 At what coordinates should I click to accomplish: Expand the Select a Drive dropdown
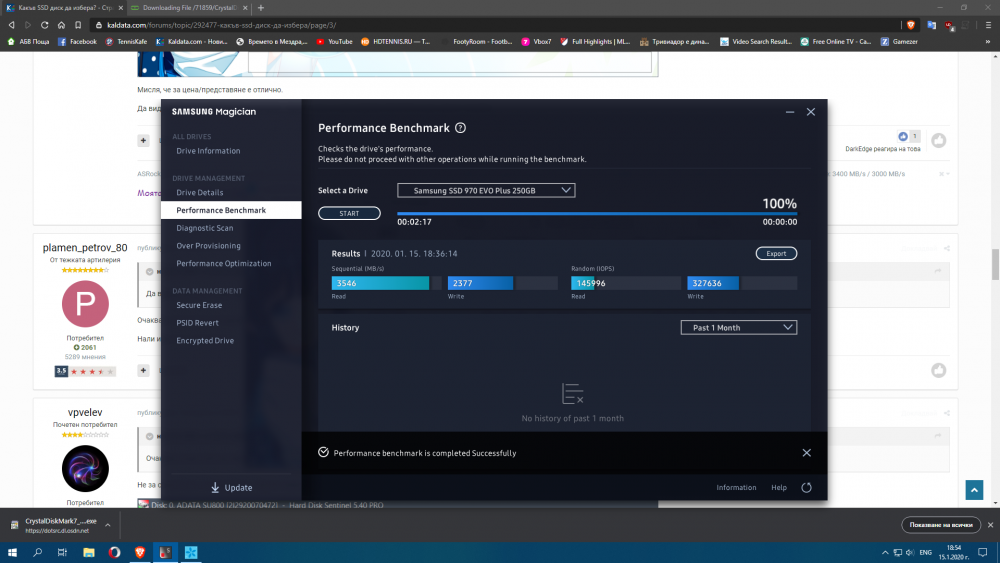point(486,191)
